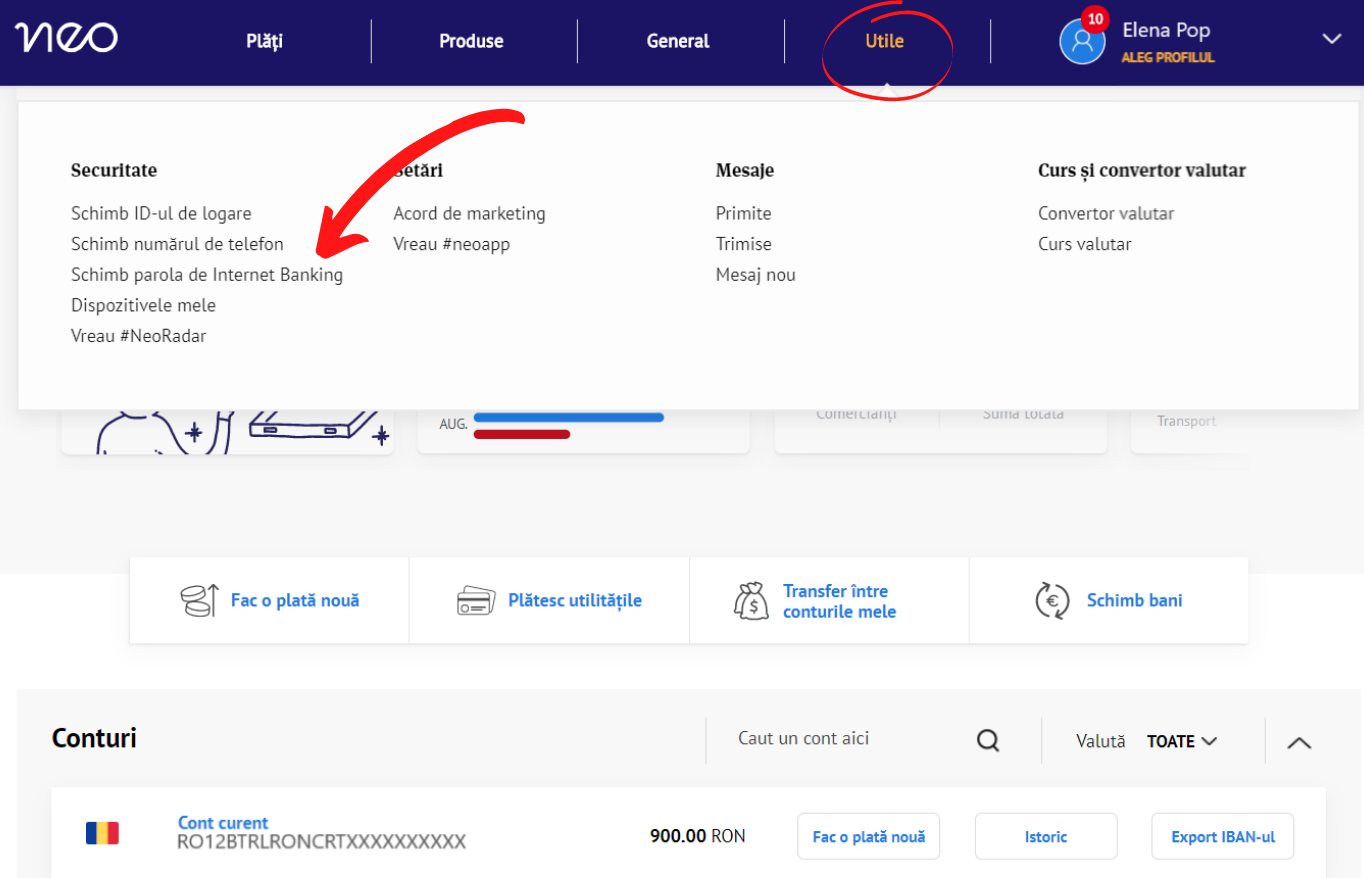Collapse the Conturi section with the chevron
The image size is (1364, 878).
[x=1299, y=743]
